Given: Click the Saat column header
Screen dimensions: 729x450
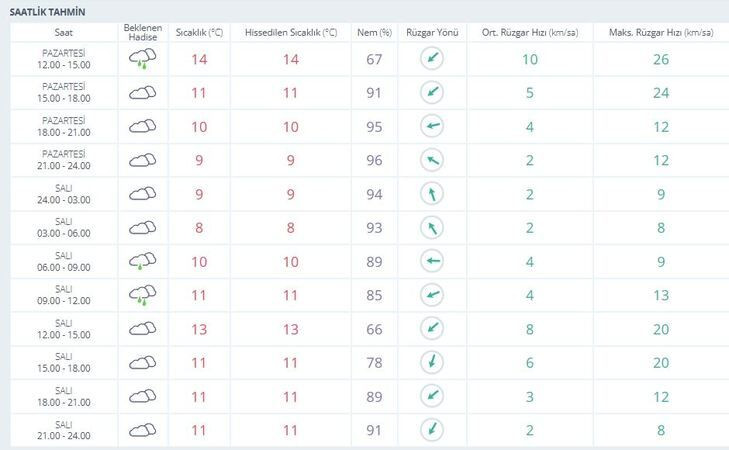Looking at the screenshot, I should click(64, 33).
